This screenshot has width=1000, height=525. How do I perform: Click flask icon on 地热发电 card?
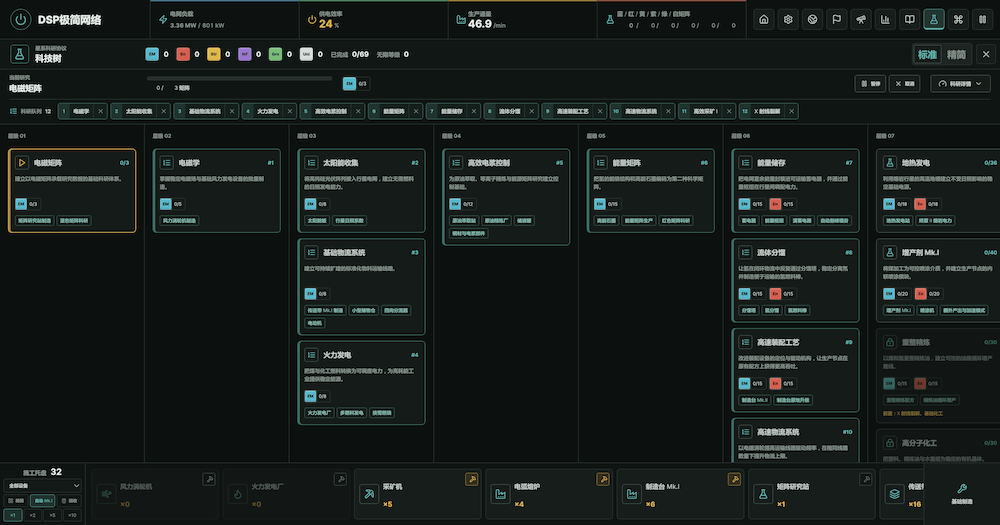pyautogui.click(x=890, y=163)
